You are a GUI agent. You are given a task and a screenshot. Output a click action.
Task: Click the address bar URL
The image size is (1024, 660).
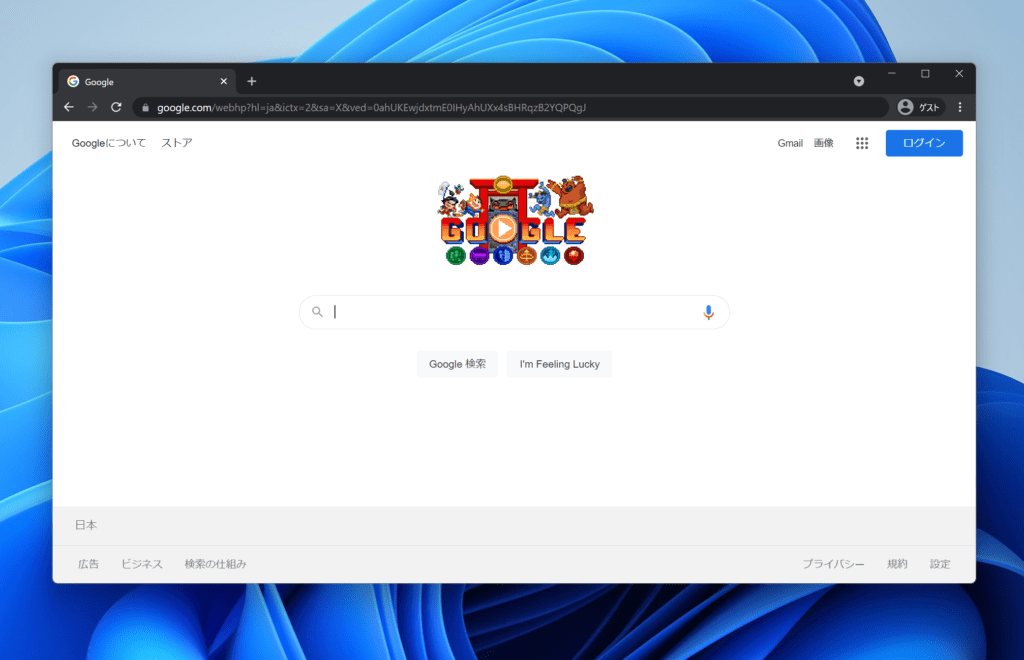[x=371, y=108]
